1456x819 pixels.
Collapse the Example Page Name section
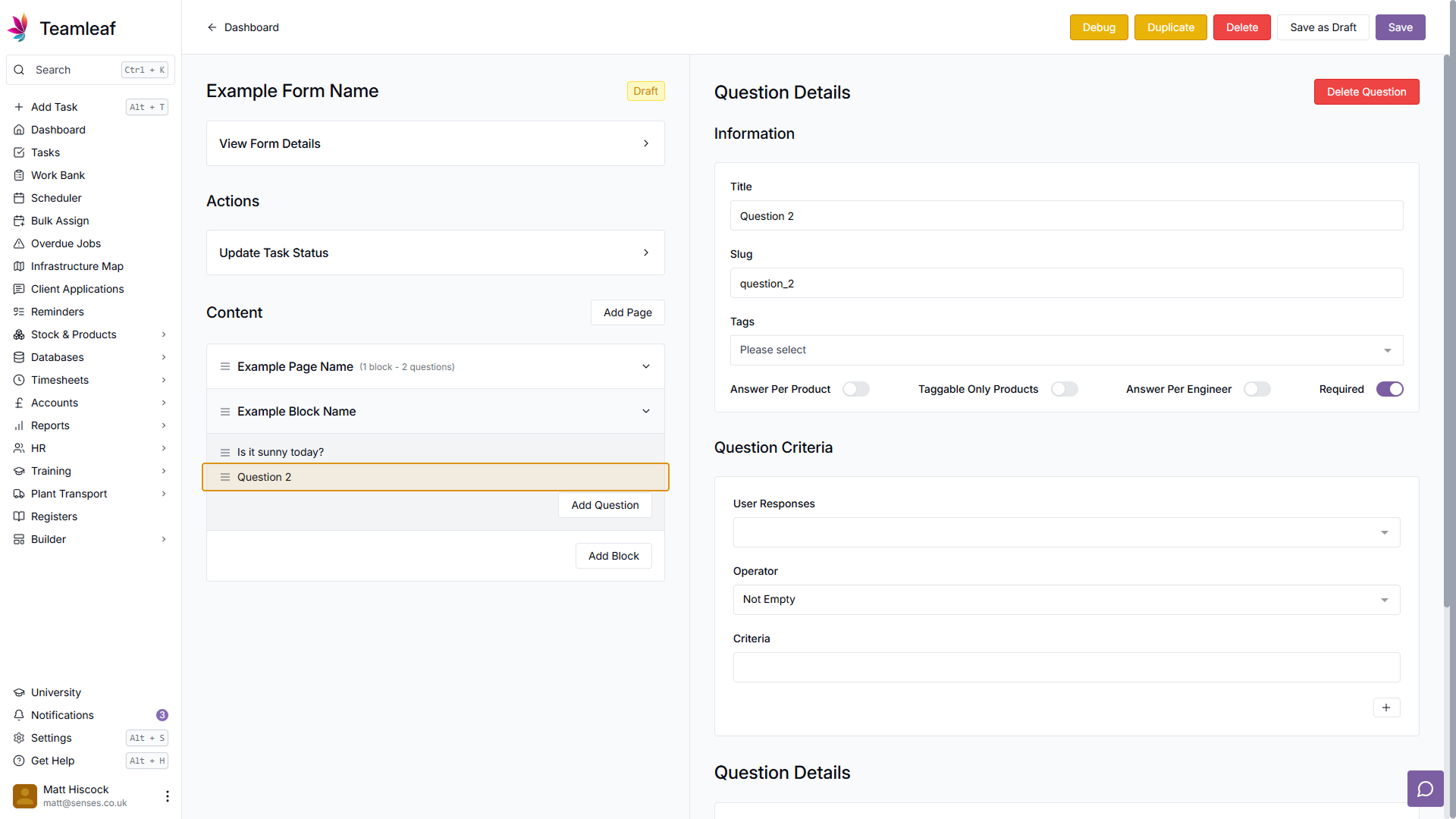click(x=646, y=366)
